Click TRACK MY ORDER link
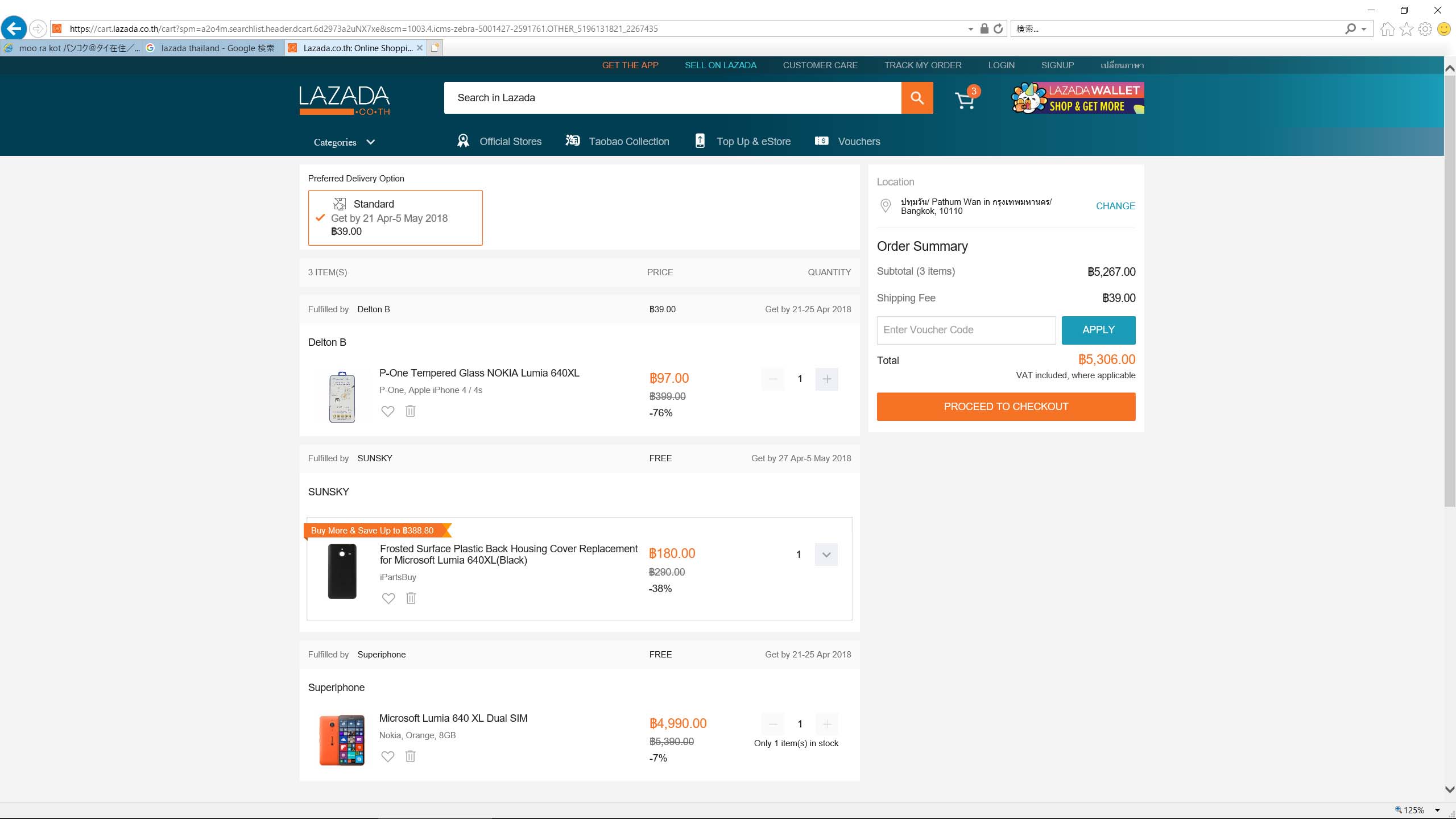This screenshot has width=1456, height=819. tap(923, 65)
